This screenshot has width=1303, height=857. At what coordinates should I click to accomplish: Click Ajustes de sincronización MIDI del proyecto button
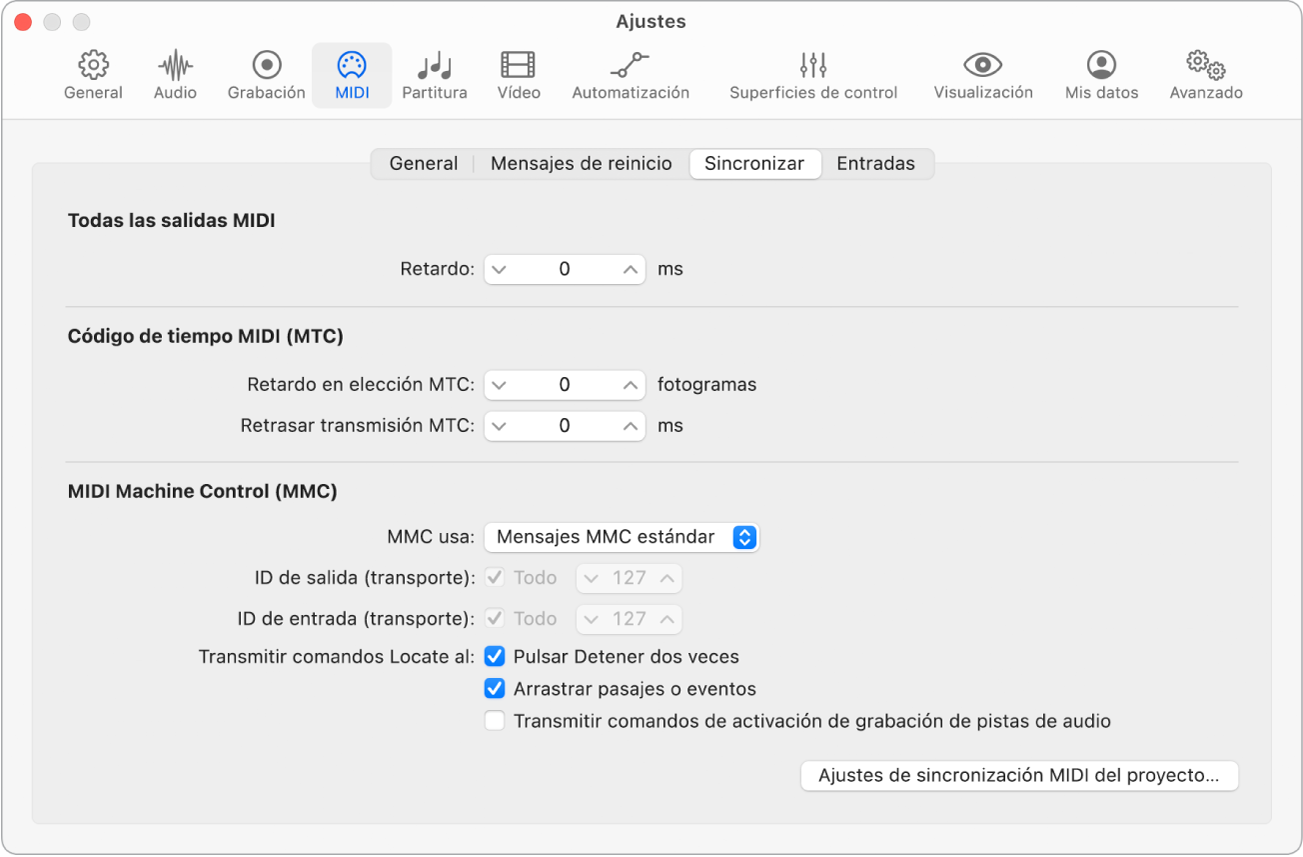[1018, 776]
